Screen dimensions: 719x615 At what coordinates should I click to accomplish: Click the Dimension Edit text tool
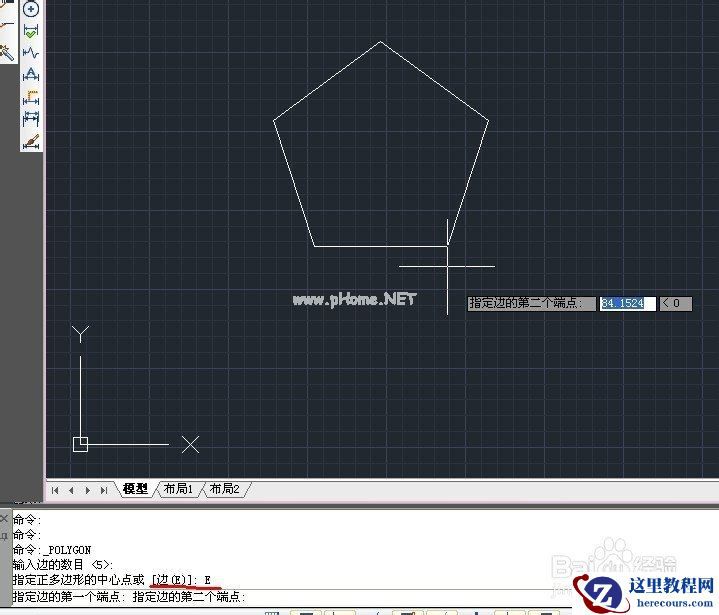31,75
